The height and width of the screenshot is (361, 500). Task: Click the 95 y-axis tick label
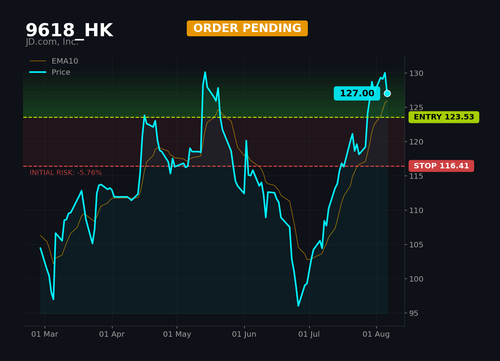(414, 313)
